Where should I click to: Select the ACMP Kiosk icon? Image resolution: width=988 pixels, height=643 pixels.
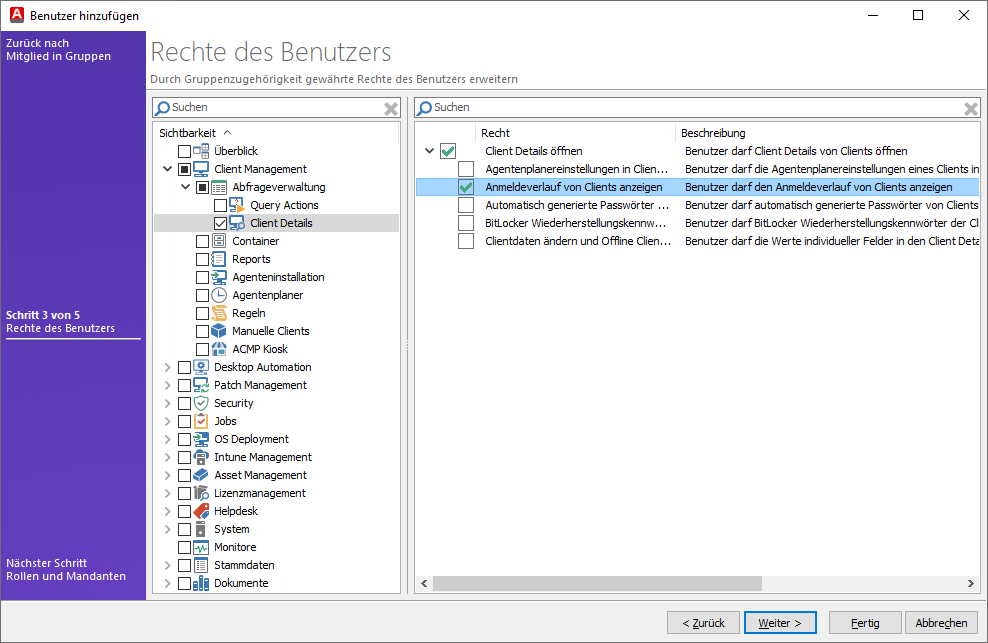(x=219, y=349)
